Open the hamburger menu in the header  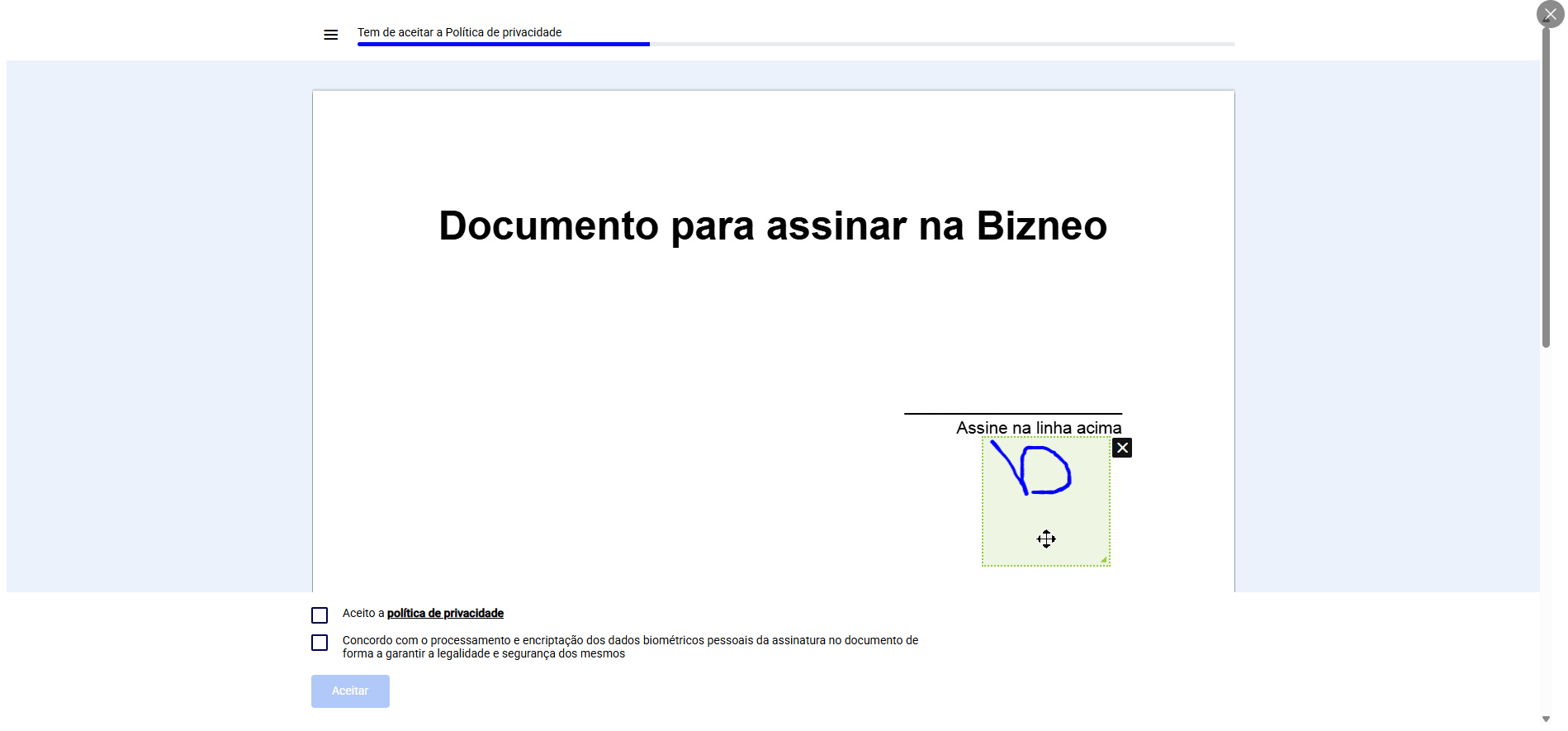330,35
